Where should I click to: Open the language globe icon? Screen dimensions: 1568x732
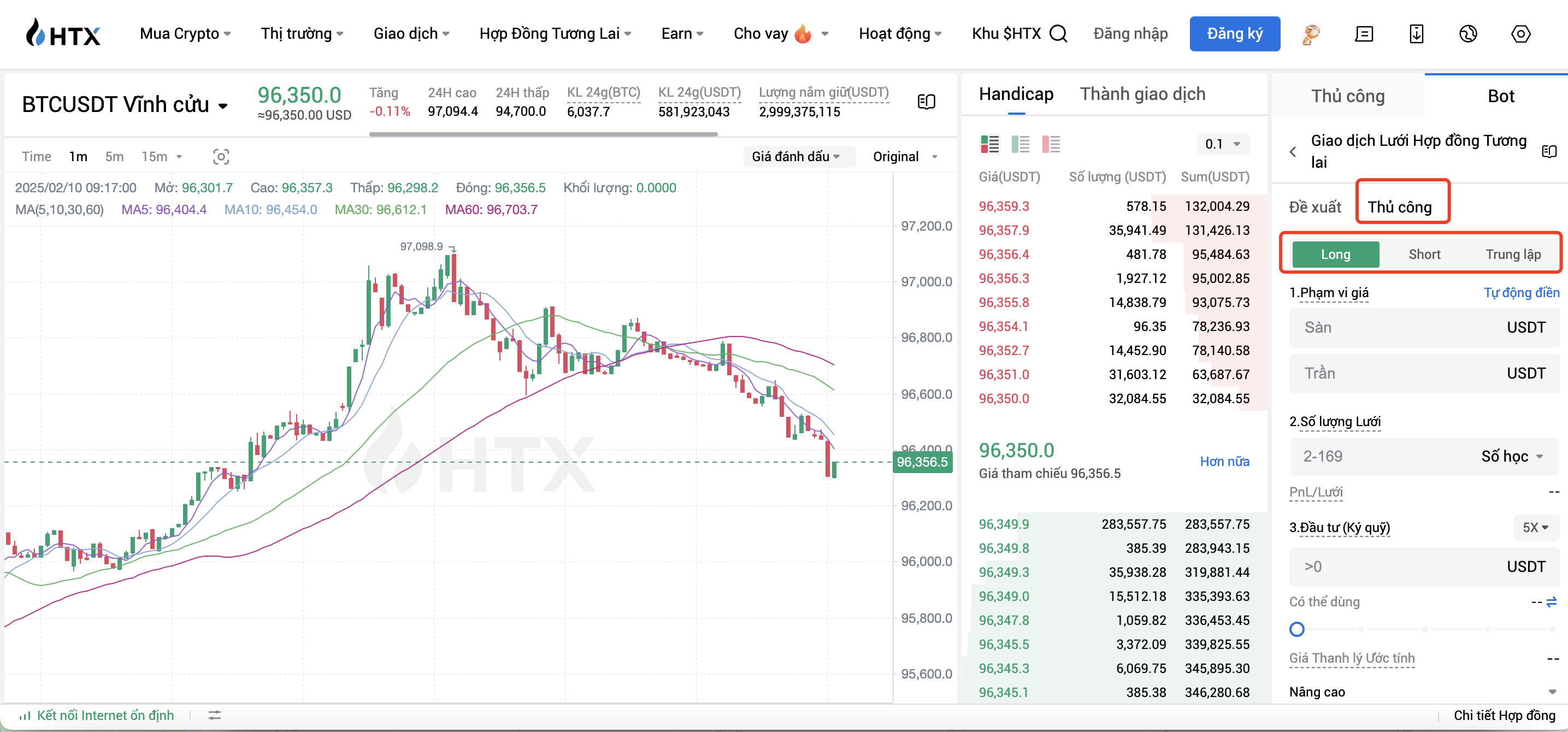(1467, 34)
